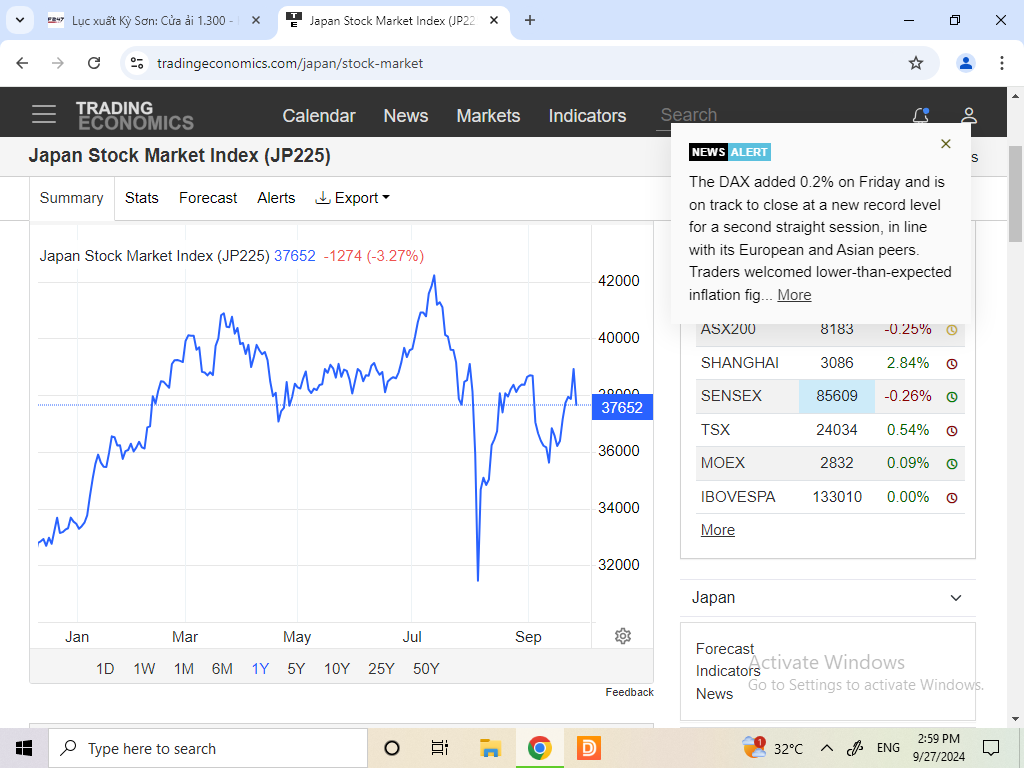The height and width of the screenshot is (768, 1024).
Task: Go back to the previous page
Action: pyautogui.click(x=22, y=63)
